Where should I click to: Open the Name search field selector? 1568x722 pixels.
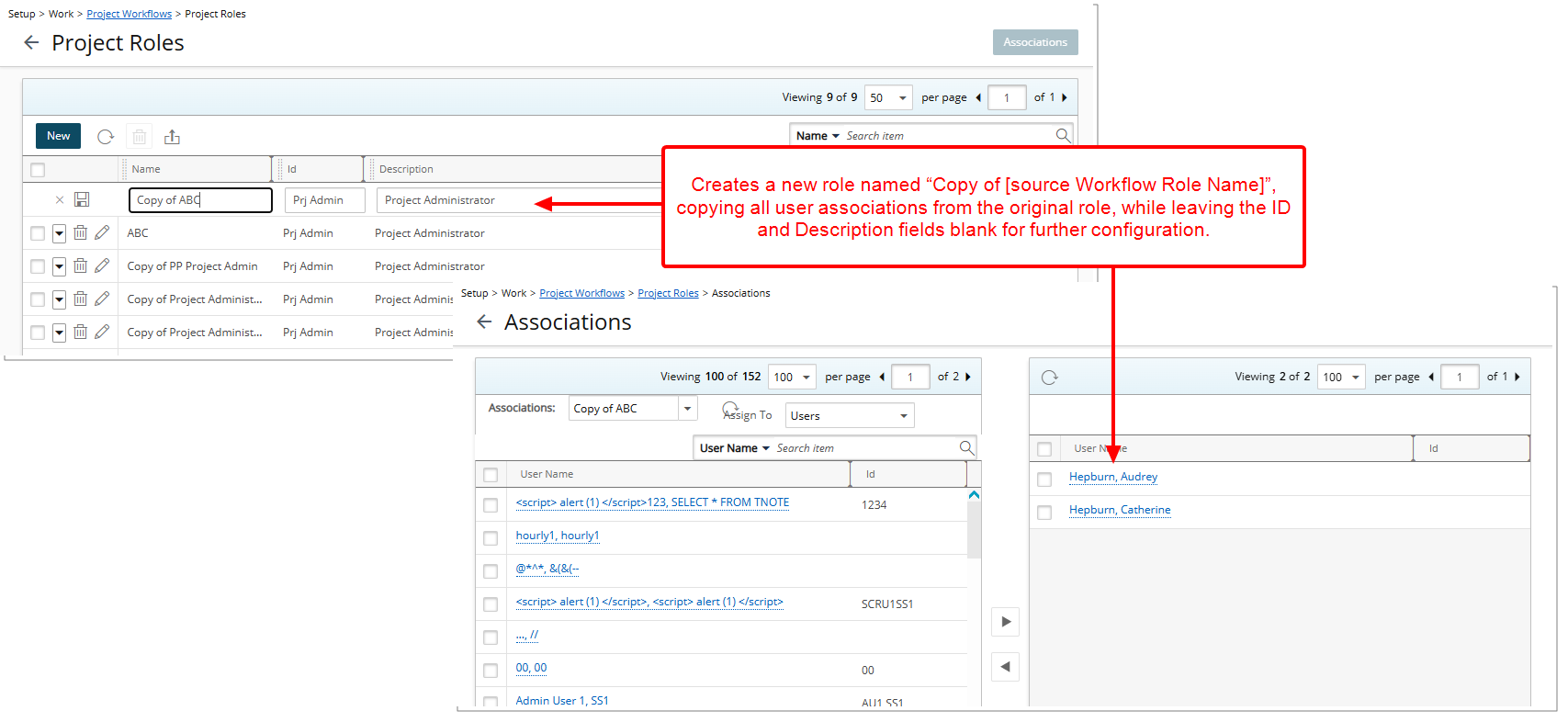coord(818,135)
